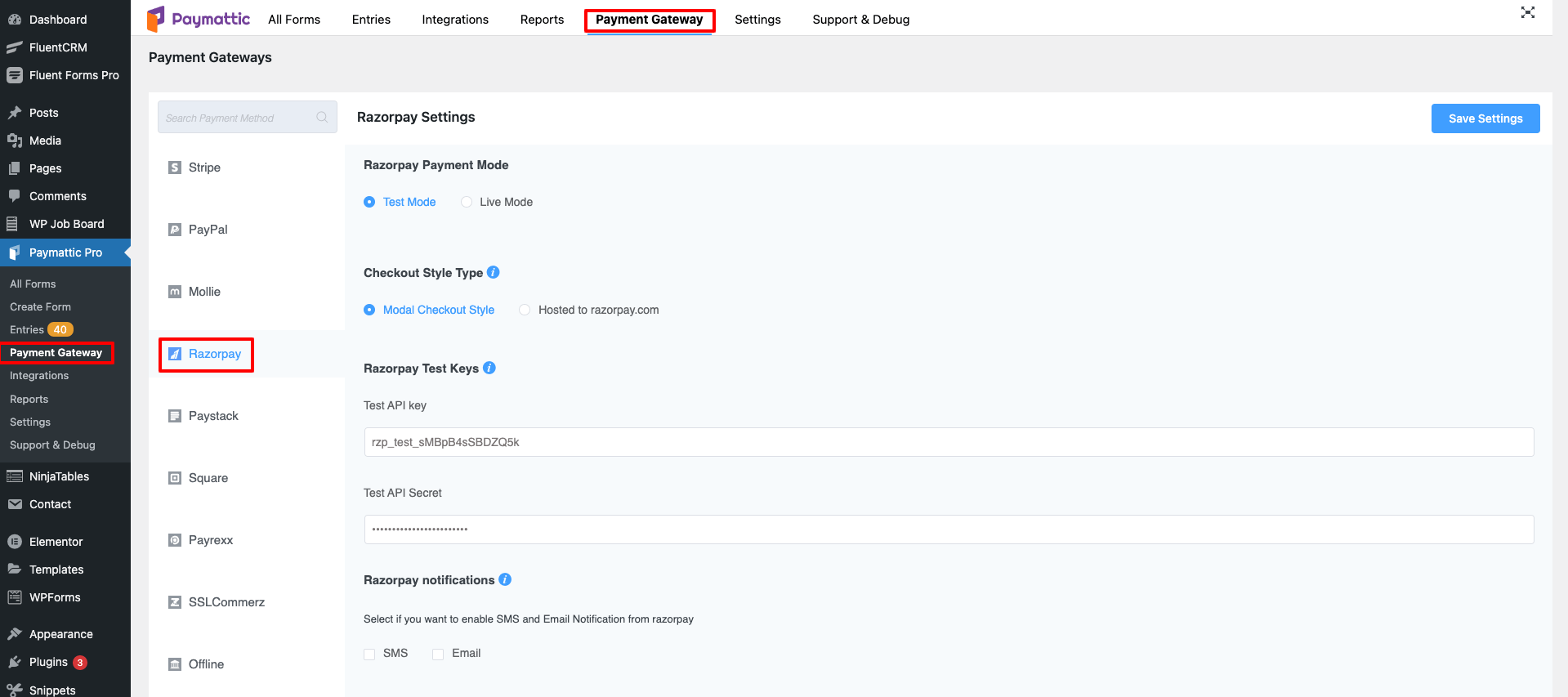Click the Fluent Forms Pro sidebar icon

14,75
